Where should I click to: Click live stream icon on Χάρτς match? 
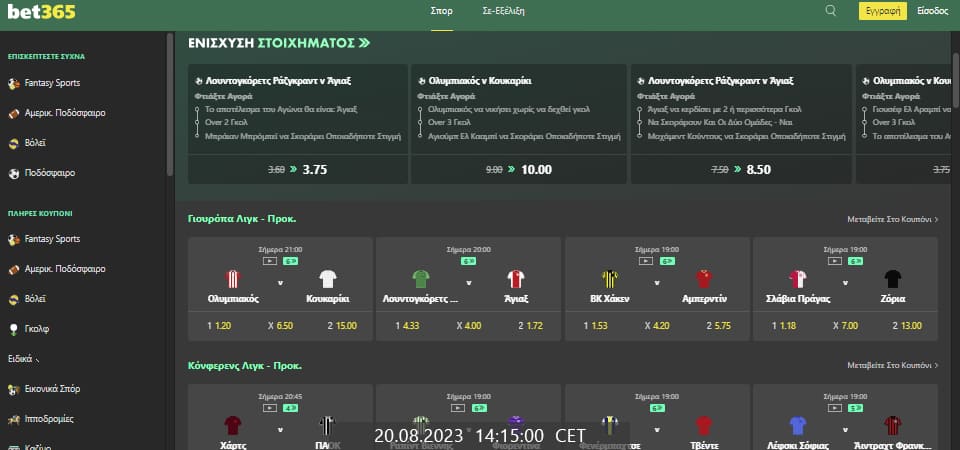pos(270,408)
